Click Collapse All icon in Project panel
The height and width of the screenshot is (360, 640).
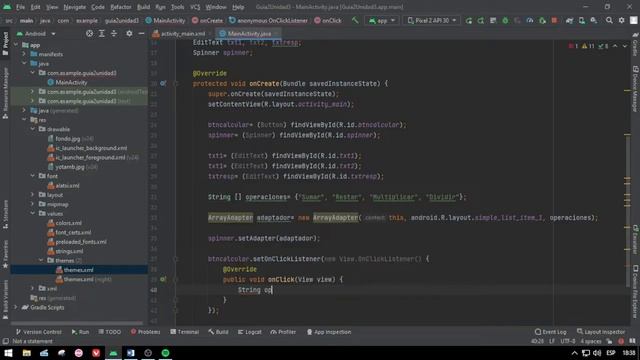114,33
